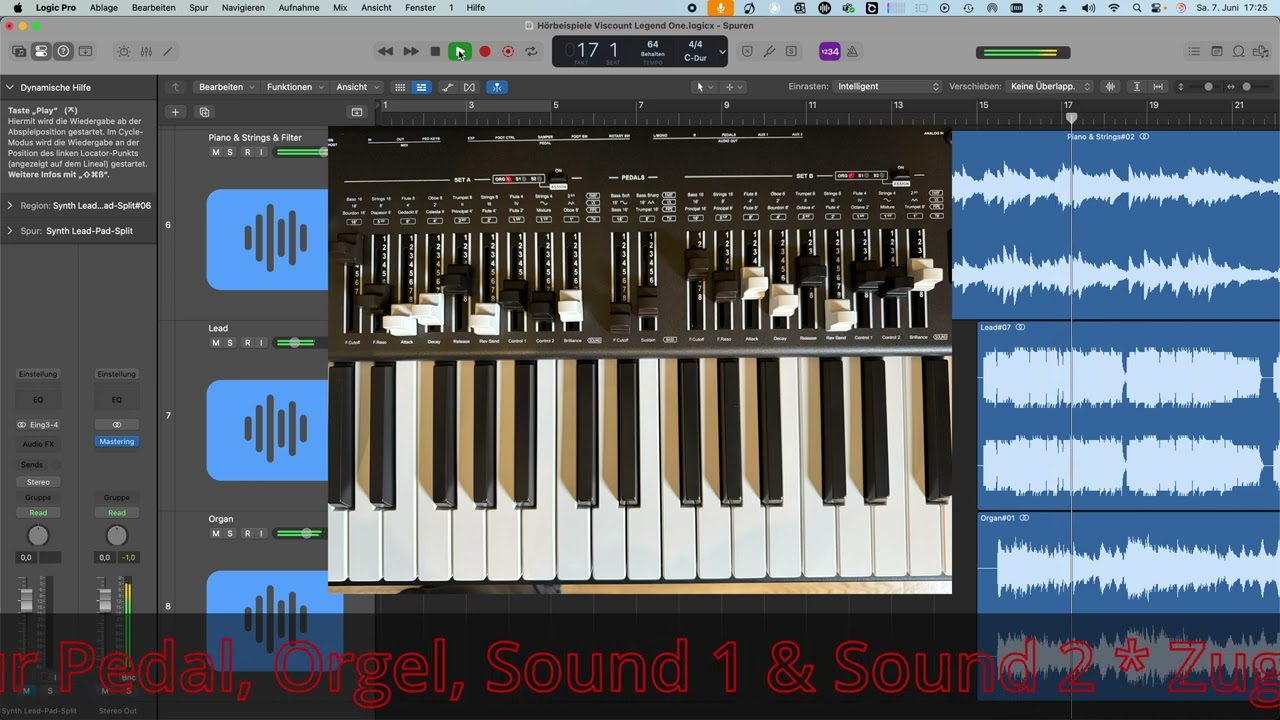Record-enable the Organ track
The image size is (1280, 720).
[247, 534]
